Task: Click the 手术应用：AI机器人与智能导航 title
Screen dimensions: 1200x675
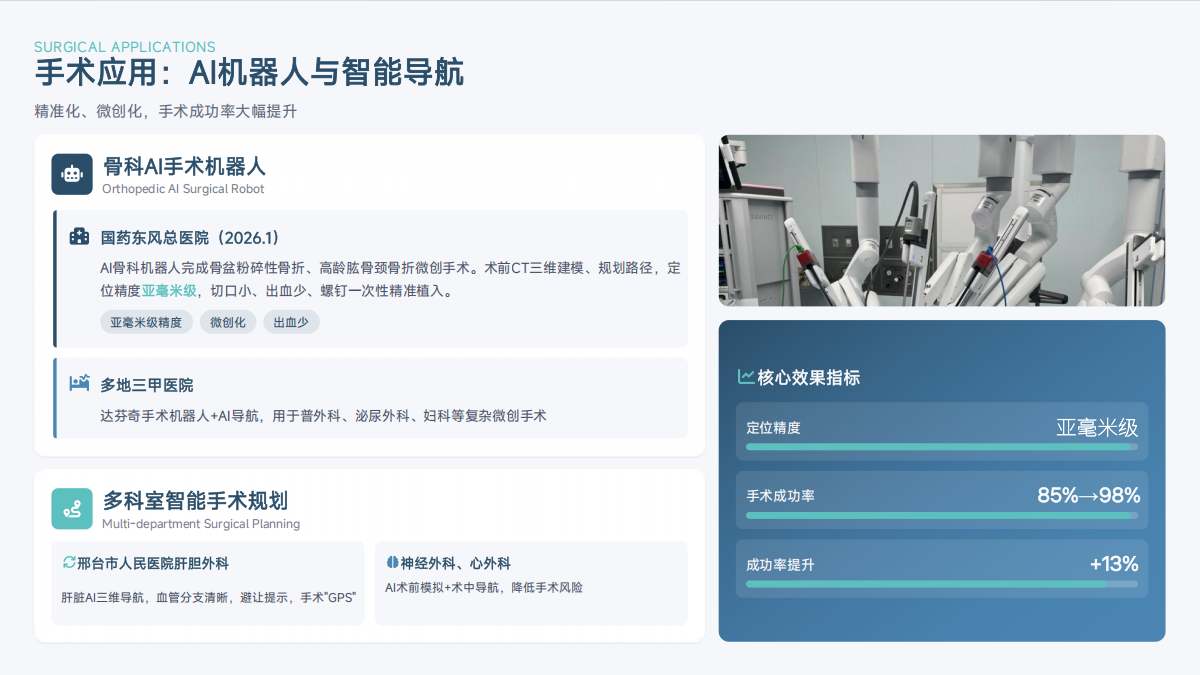Action: [x=249, y=74]
